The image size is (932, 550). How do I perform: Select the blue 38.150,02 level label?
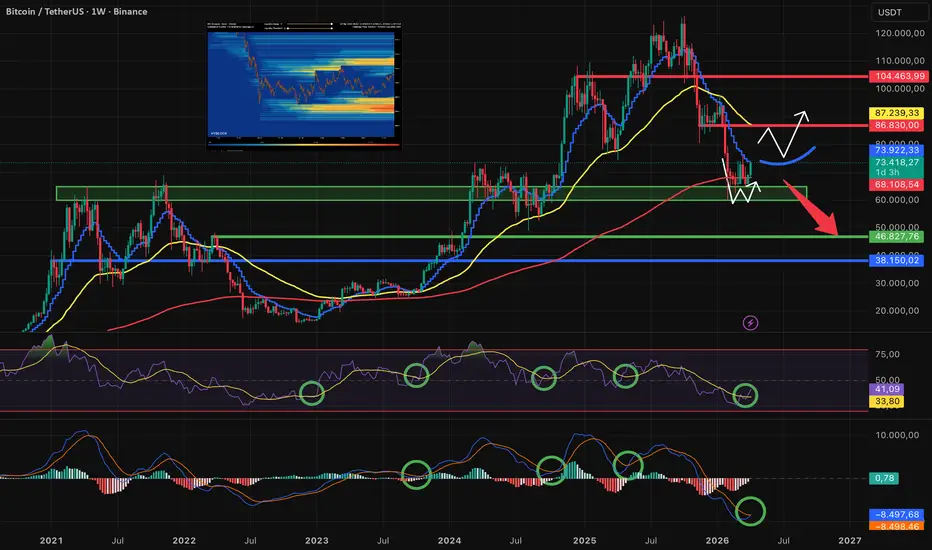coord(896,260)
